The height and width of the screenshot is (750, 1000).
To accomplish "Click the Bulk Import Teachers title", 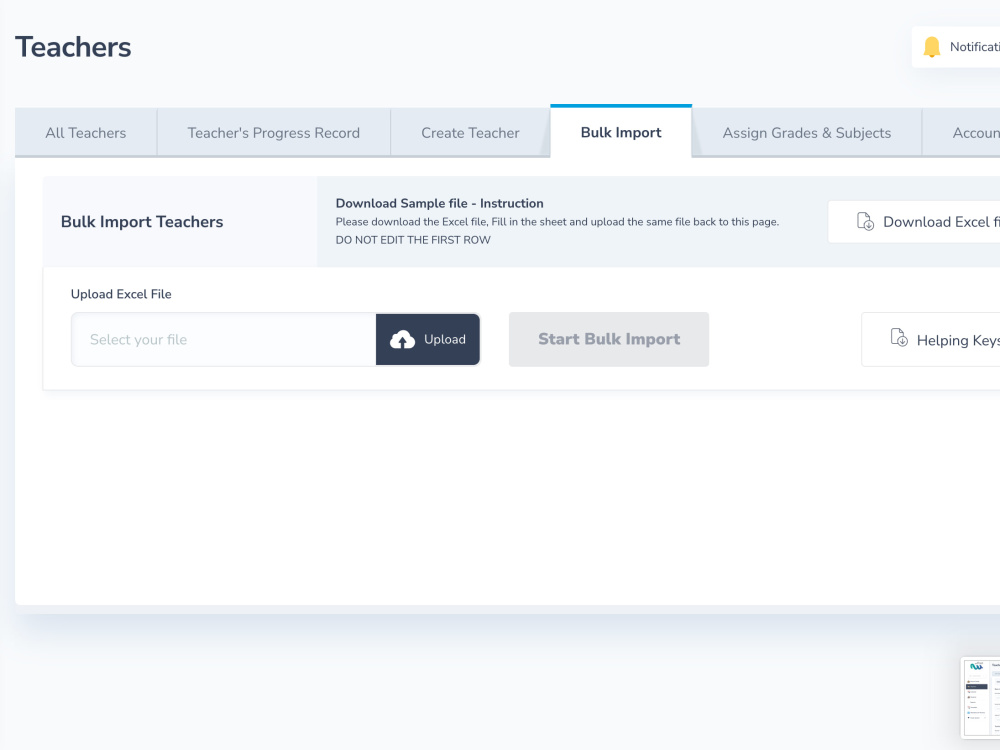I will click(142, 222).
